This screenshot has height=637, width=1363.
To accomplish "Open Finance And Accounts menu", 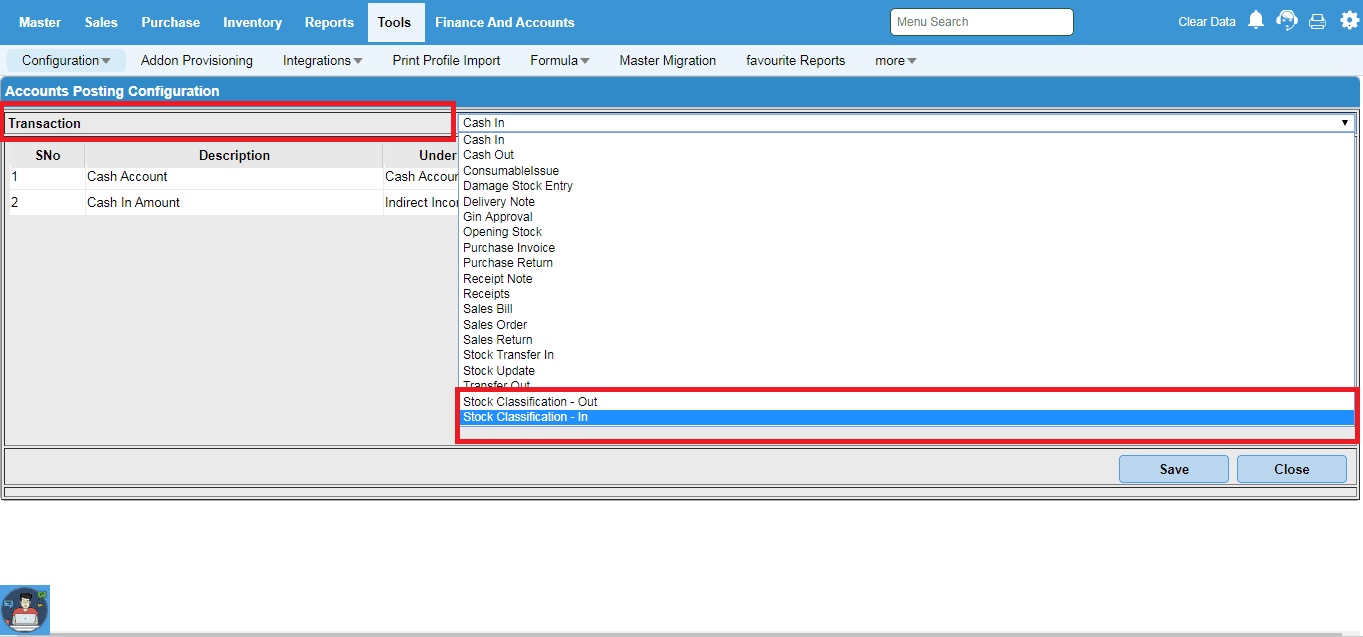I will pos(505,22).
